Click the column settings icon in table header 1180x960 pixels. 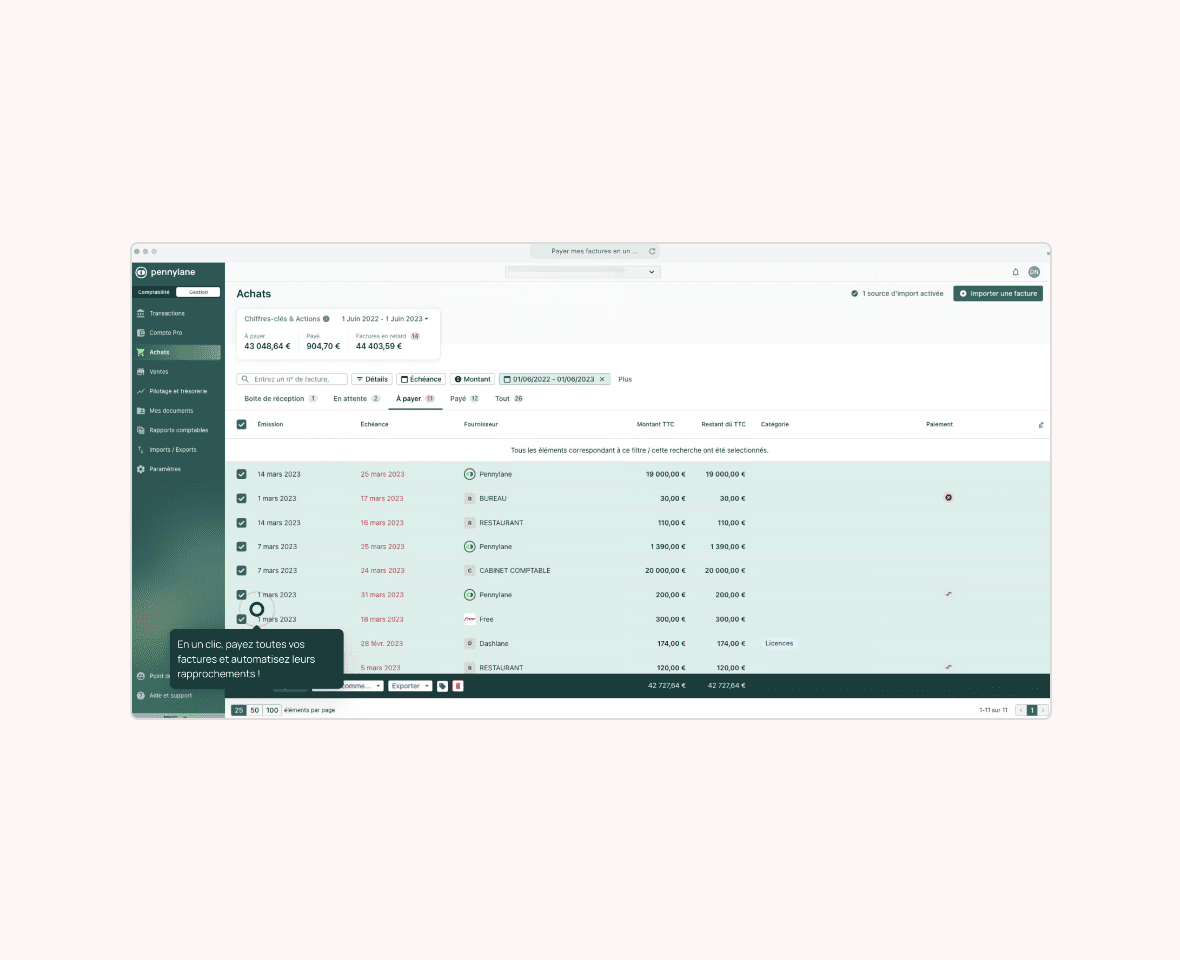coord(1041,425)
